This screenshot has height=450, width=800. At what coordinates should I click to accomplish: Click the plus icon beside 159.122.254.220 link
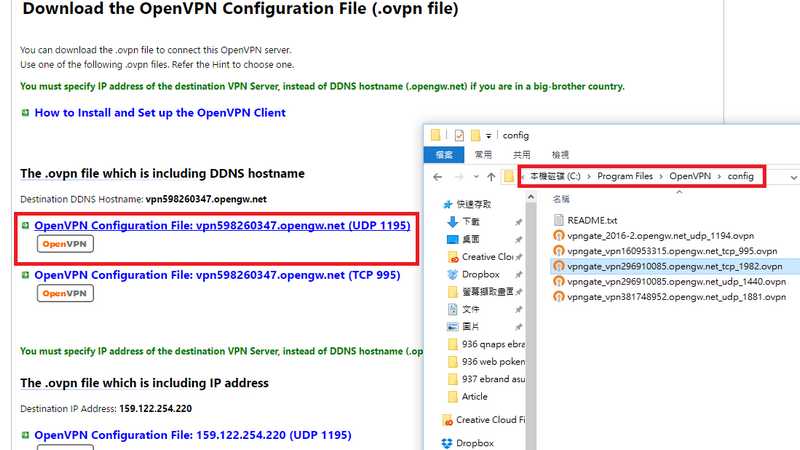pos(25,435)
